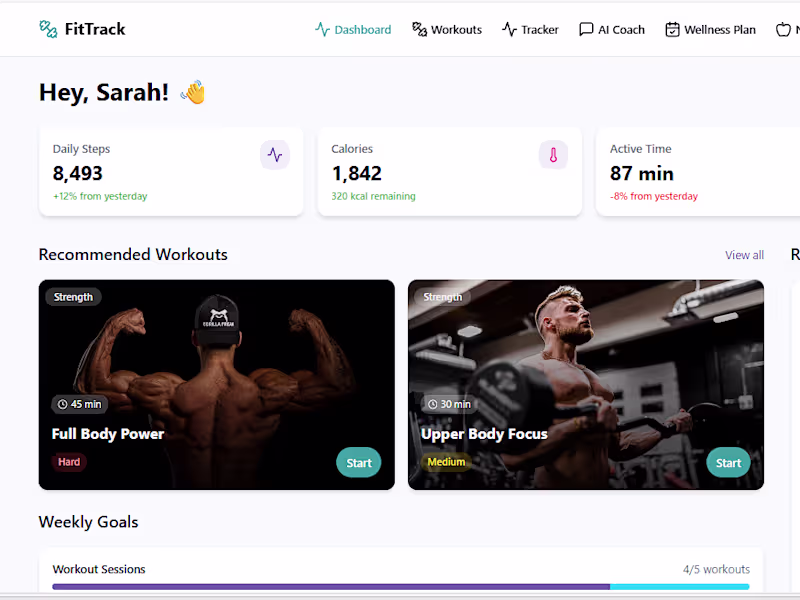Click the AI Coach chat bubble icon
800x600 pixels.
[x=586, y=30]
